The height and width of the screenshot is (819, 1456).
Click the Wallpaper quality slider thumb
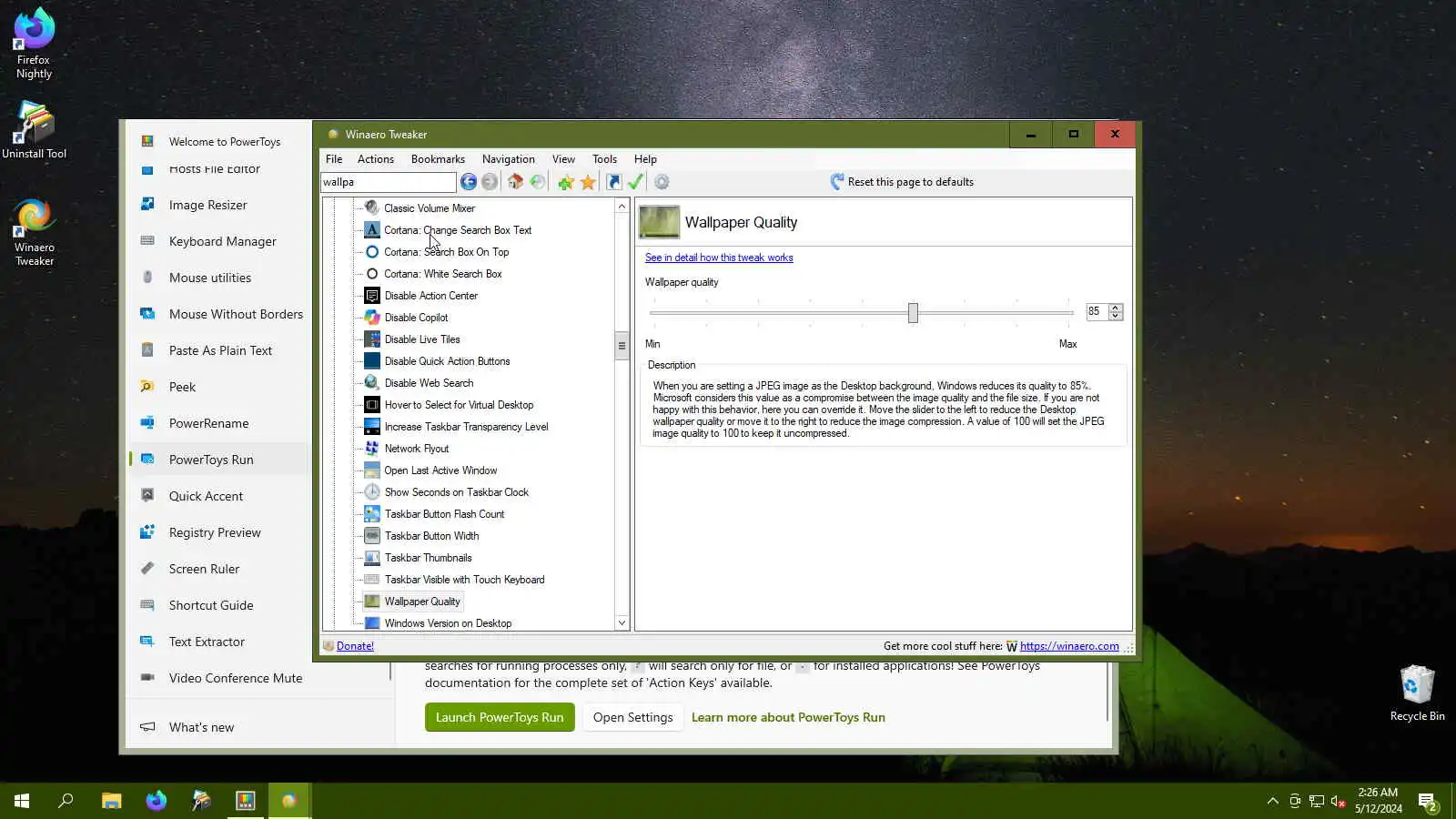(x=913, y=313)
